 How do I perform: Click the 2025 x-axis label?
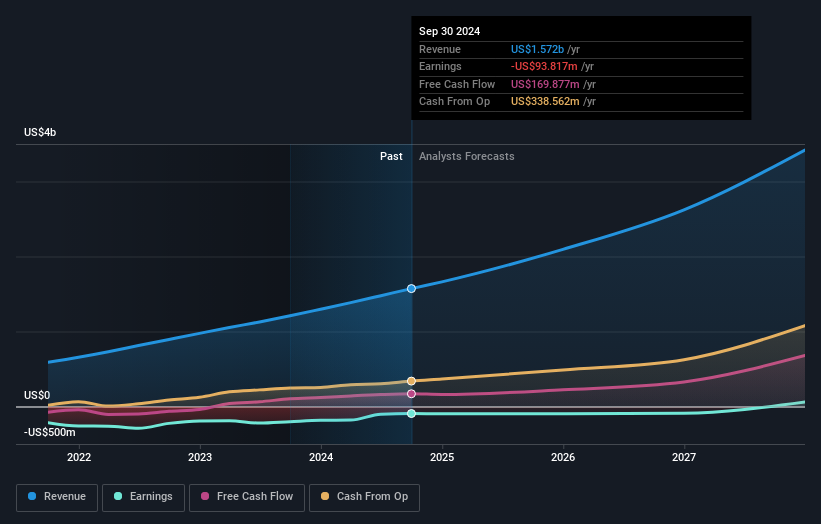[442, 458]
